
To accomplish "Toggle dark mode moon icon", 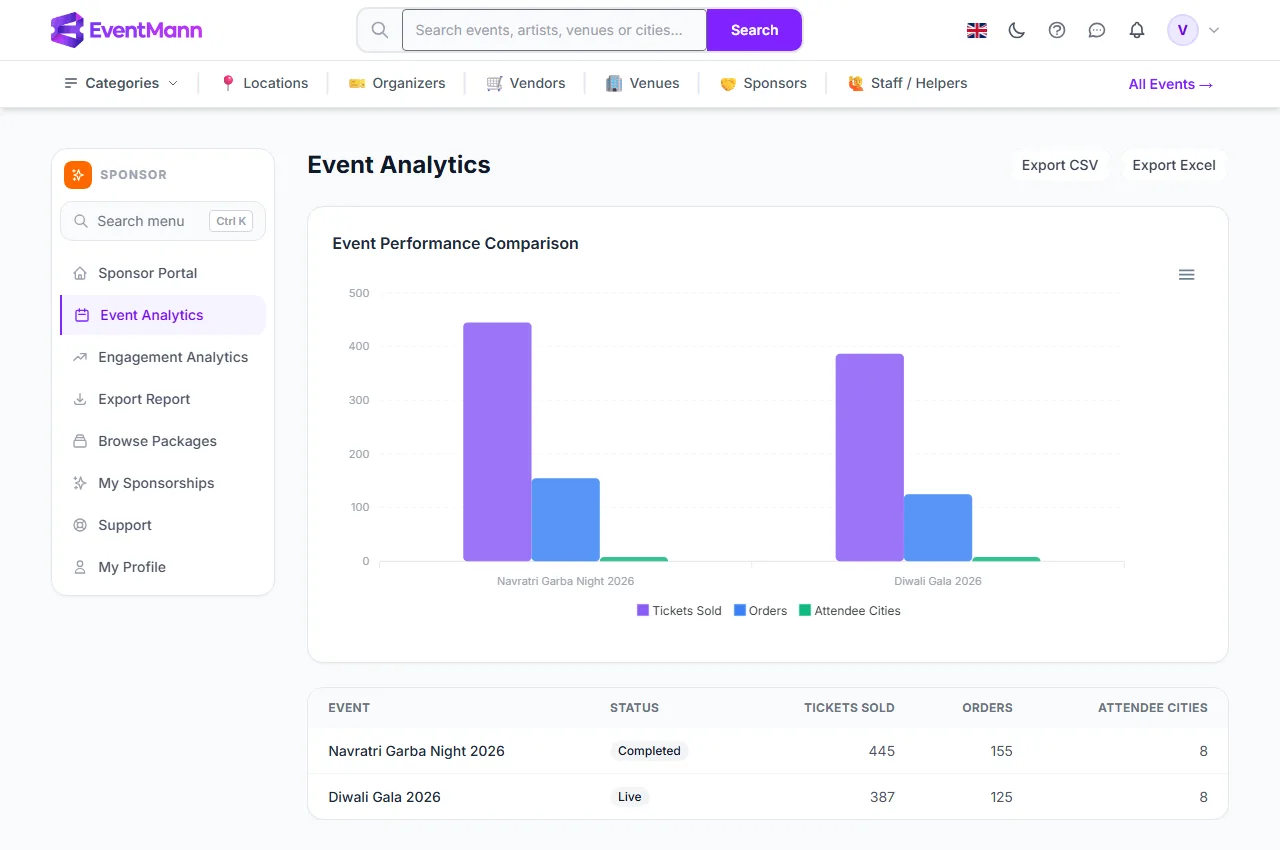I will (x=1017, y=30).
